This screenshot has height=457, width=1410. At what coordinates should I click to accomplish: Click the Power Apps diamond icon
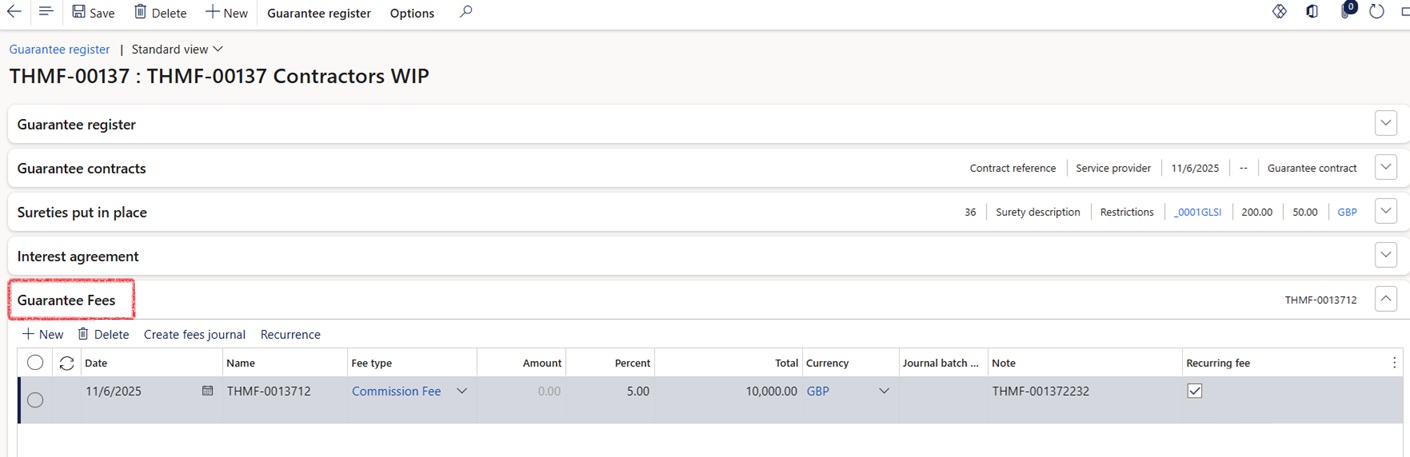(x=1279, y=12)
